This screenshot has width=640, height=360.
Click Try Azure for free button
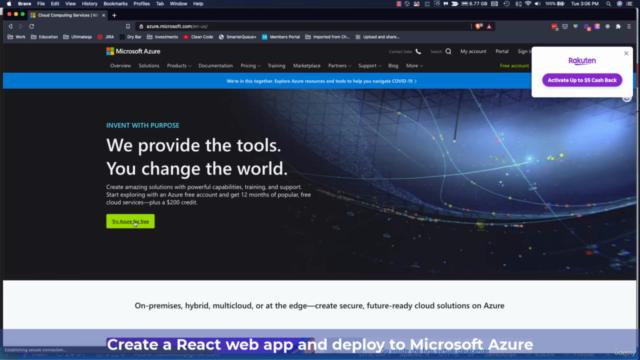(x=131, y=221)
